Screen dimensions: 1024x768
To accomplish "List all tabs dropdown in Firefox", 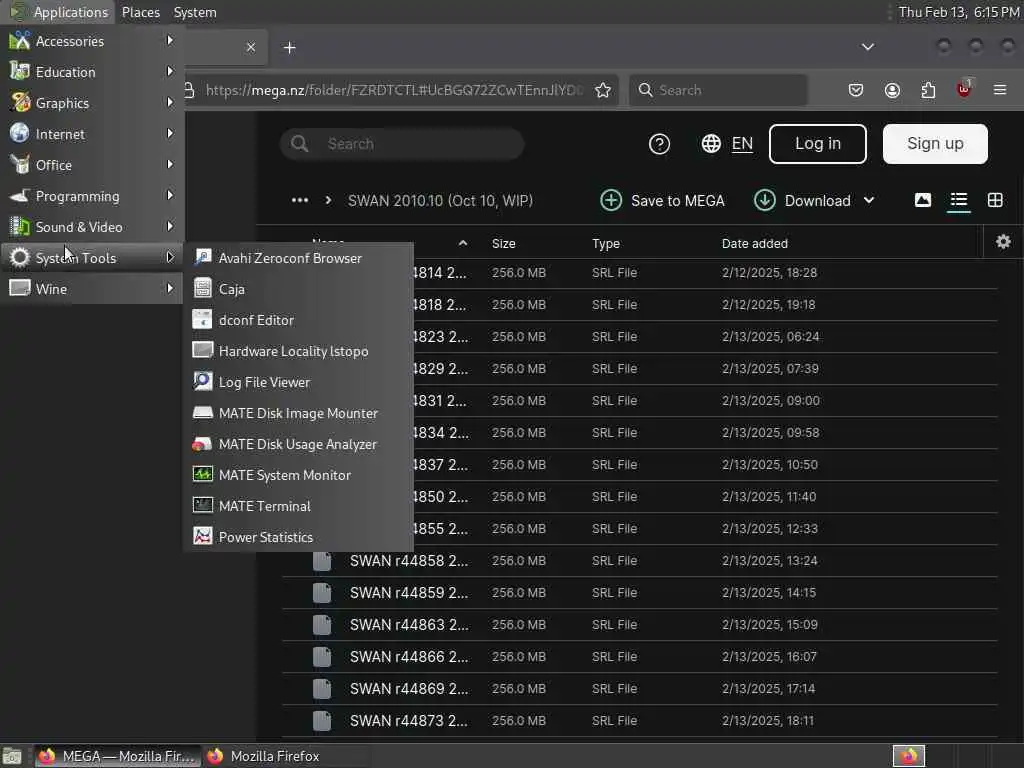I will 867,47.
